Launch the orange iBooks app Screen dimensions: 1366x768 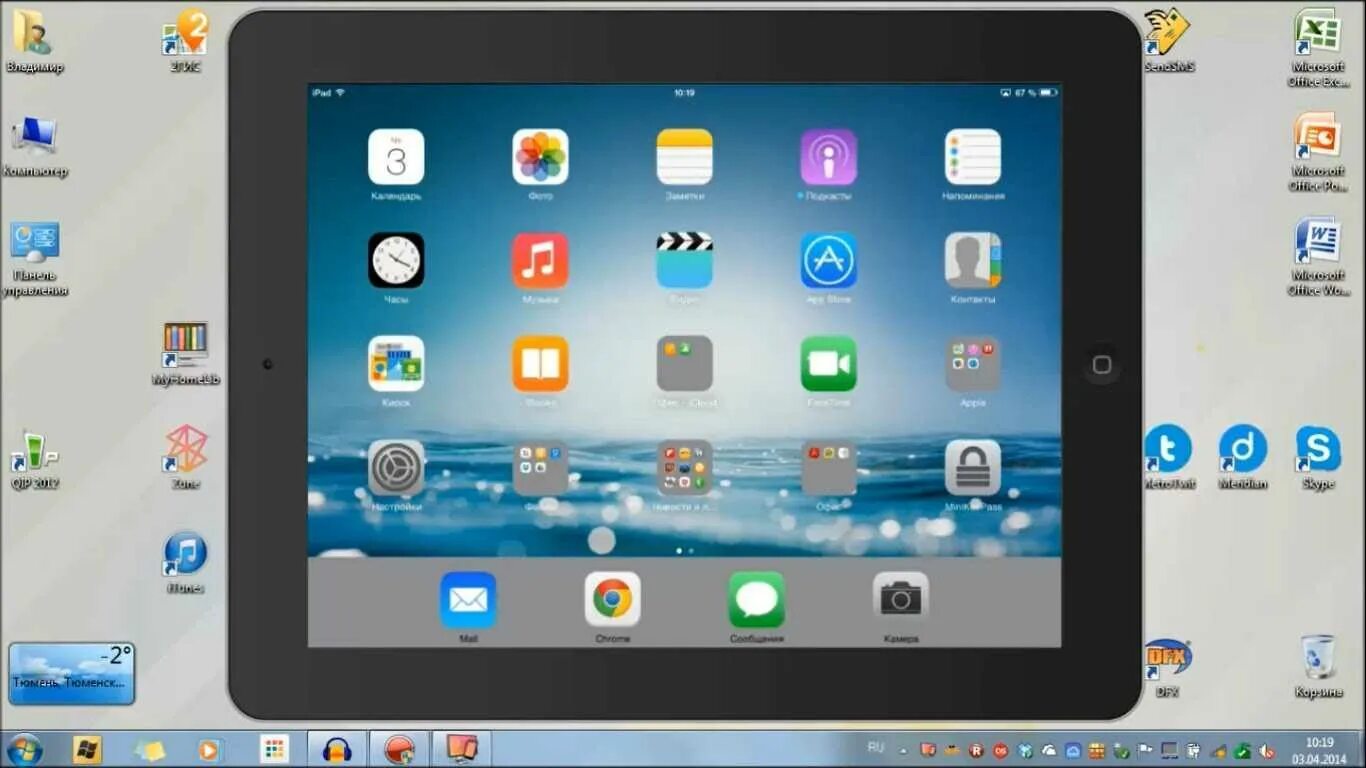point(540,363)
